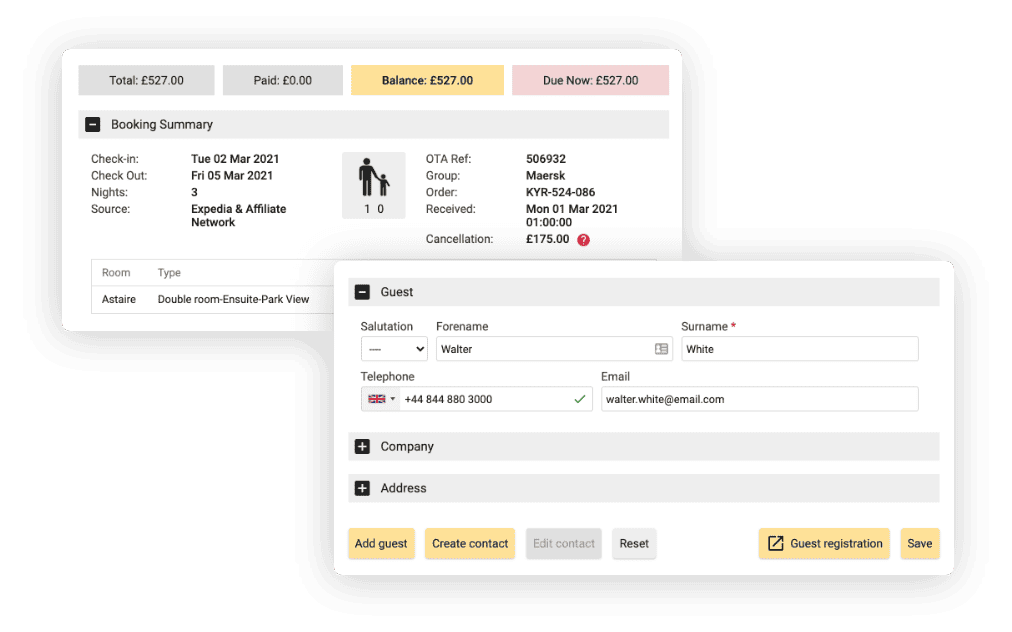Click the adult and child occupancy icon
Image resolution: width=1012 pixels, height=632 pixels.
click(x=374, y=185)
